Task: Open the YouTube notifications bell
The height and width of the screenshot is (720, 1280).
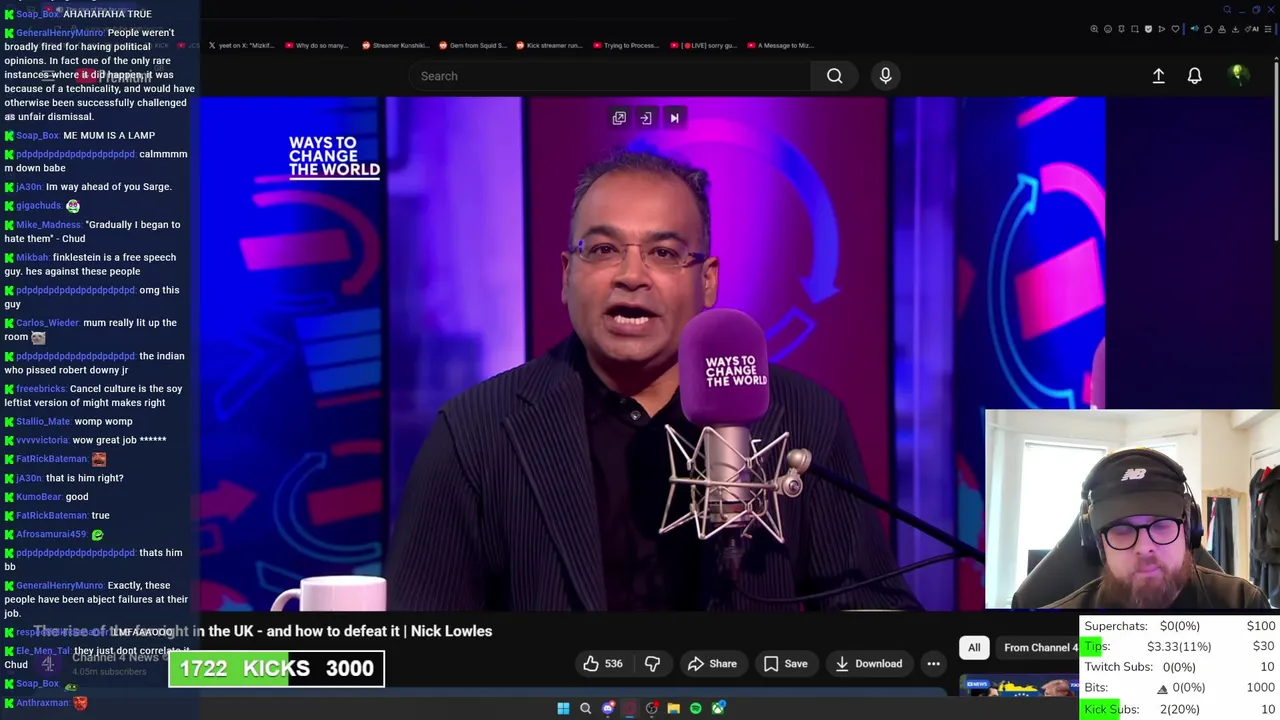Action: (x=1194, y=76)
